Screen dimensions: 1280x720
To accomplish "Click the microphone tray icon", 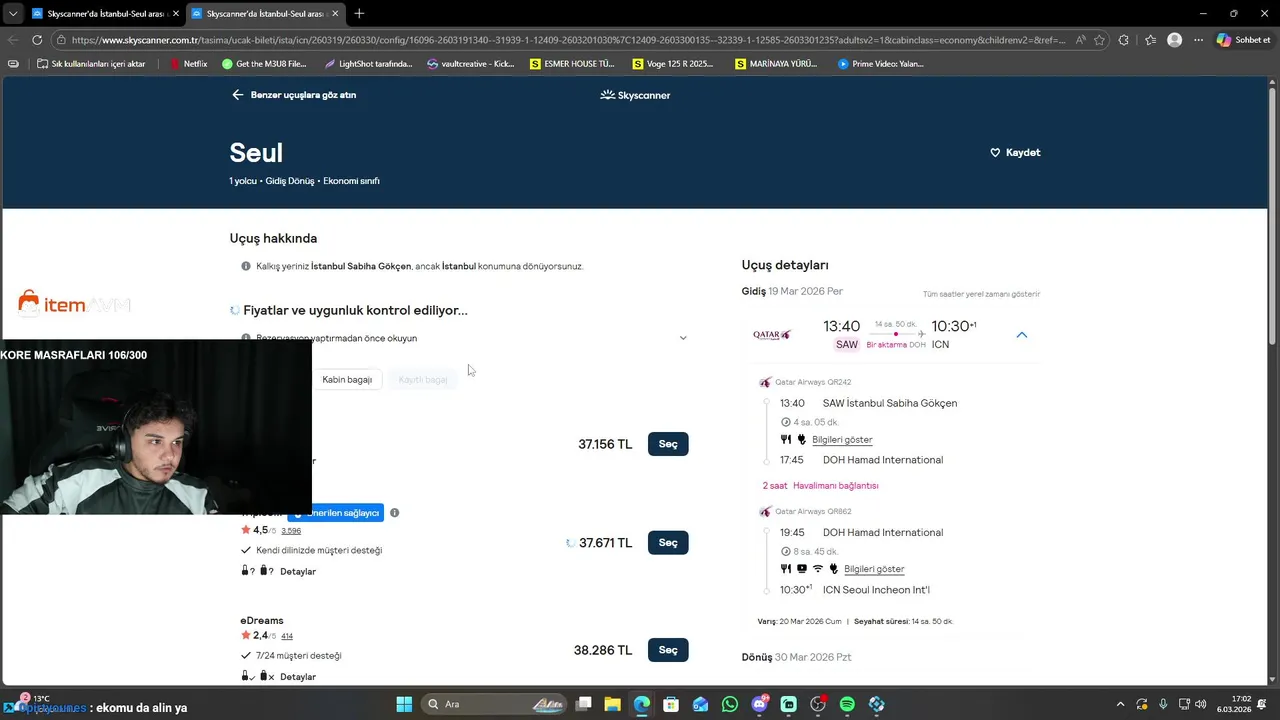I will [x=1163, y=704].
